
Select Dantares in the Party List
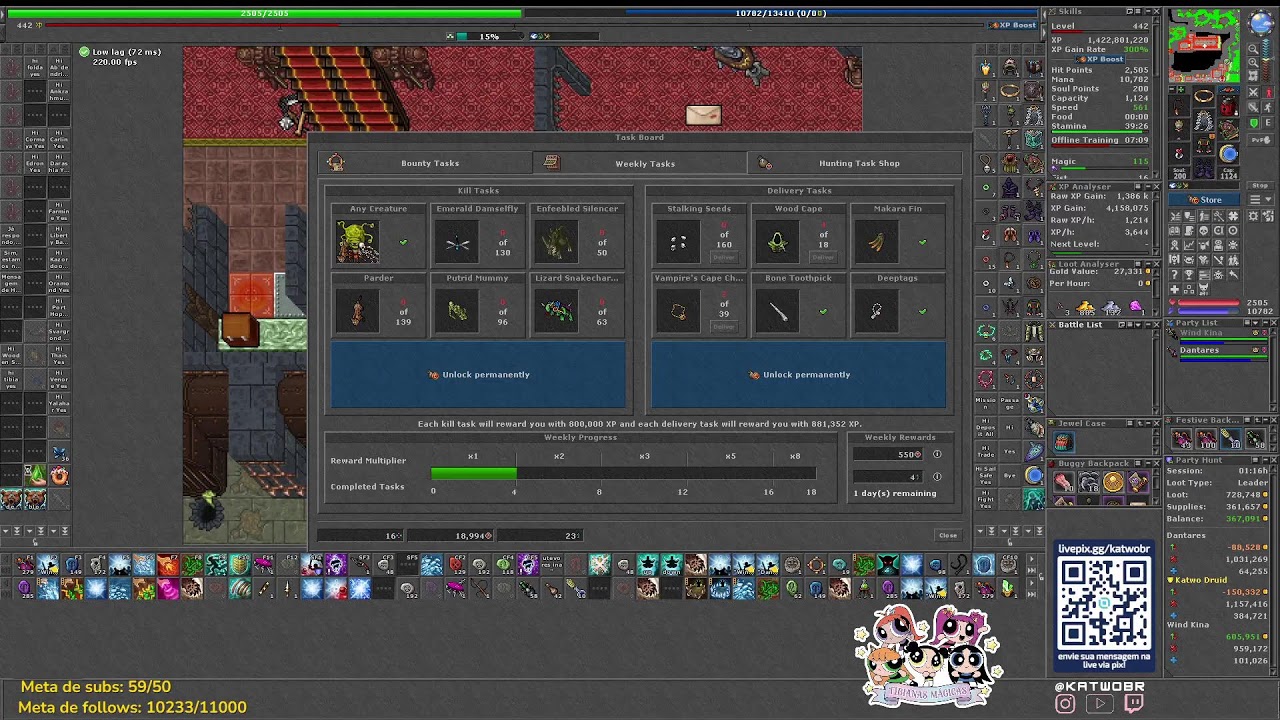tap(1199, 350)
